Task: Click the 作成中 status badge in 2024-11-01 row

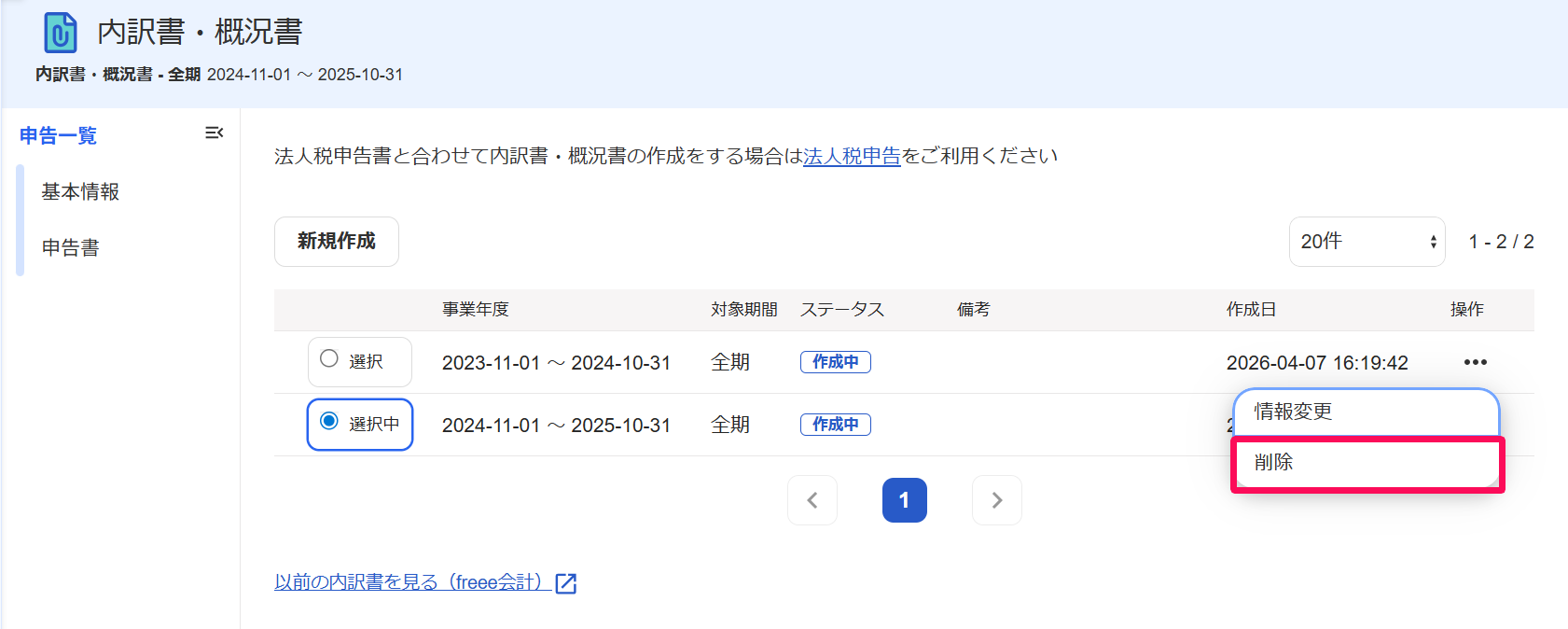Action: 836,425
